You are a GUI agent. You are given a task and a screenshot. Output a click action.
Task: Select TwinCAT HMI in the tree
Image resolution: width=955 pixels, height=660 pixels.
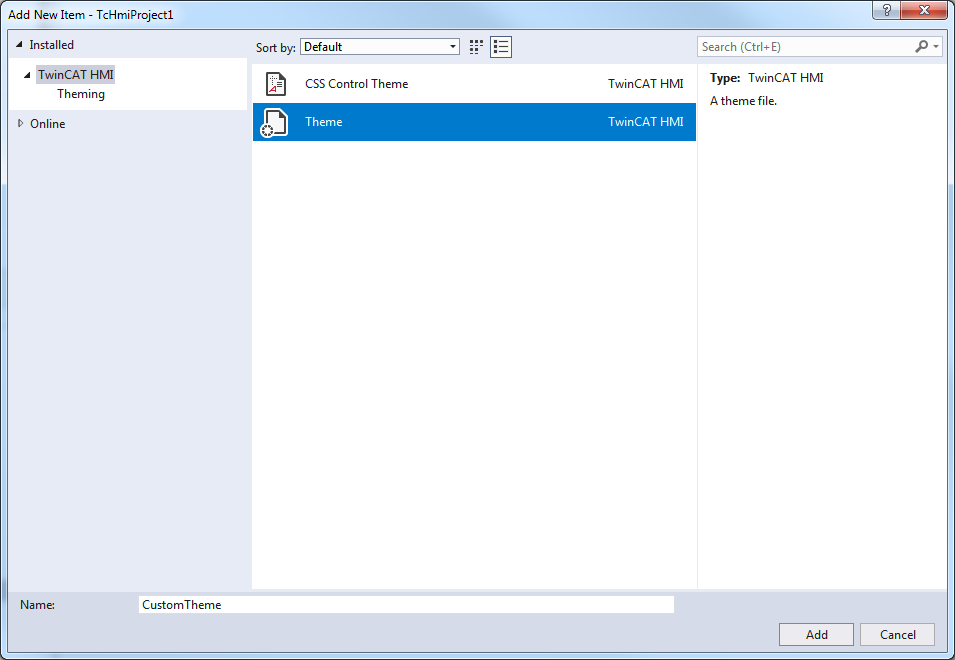pyautogui.click(x=76, y=75)
